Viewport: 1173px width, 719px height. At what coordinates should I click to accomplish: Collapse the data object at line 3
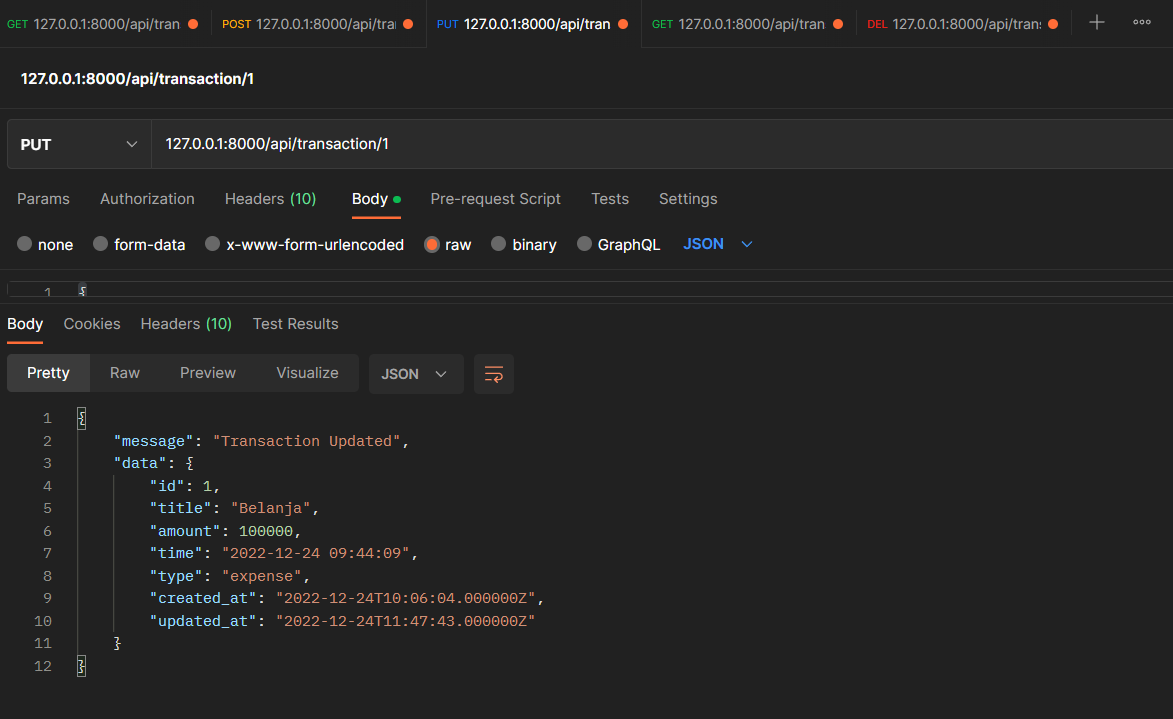pos(189,463)
